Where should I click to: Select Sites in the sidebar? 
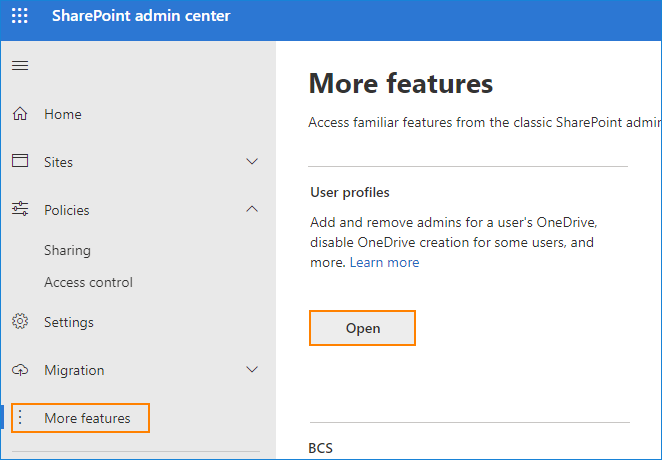(58, 162)
